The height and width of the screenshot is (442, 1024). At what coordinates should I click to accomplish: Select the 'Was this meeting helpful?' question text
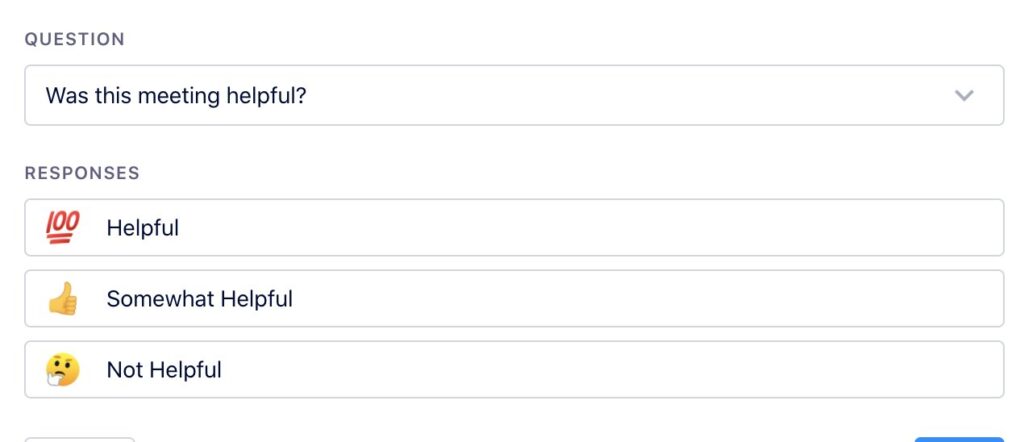tap(176, 96)
